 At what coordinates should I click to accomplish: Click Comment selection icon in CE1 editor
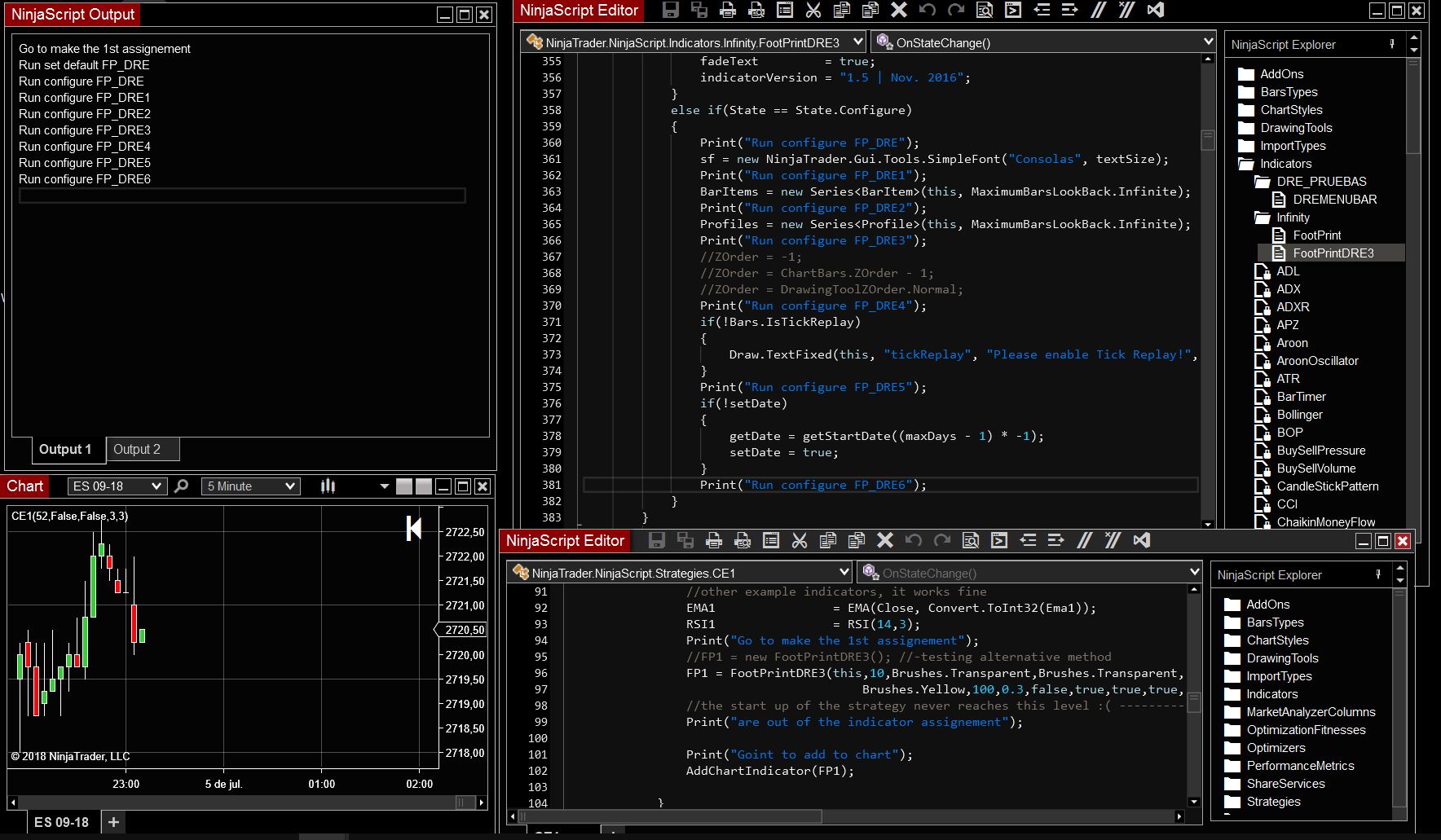pyautogui.click(x=1084, y=540)
